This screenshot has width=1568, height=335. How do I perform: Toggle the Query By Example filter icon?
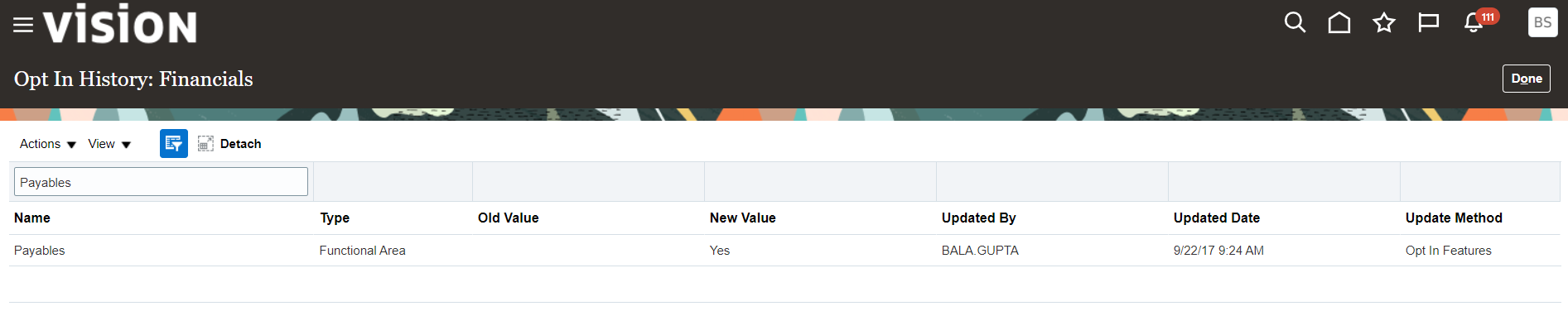174,144
